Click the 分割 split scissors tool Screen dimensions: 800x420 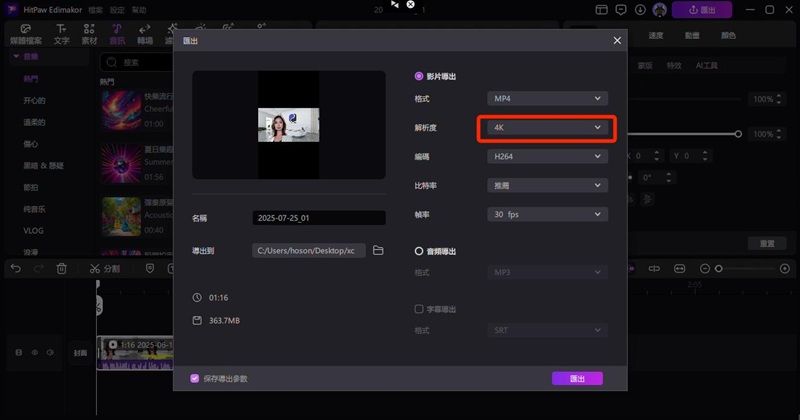pos(103,269)
